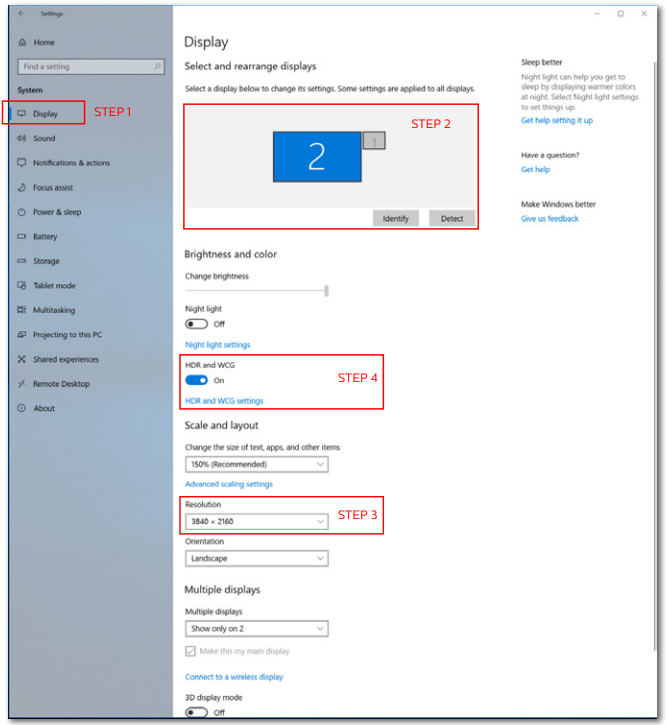The height and width of the screenshot is (725, 667).
Task: Click the About info circle icon
Action: point(22,408)
